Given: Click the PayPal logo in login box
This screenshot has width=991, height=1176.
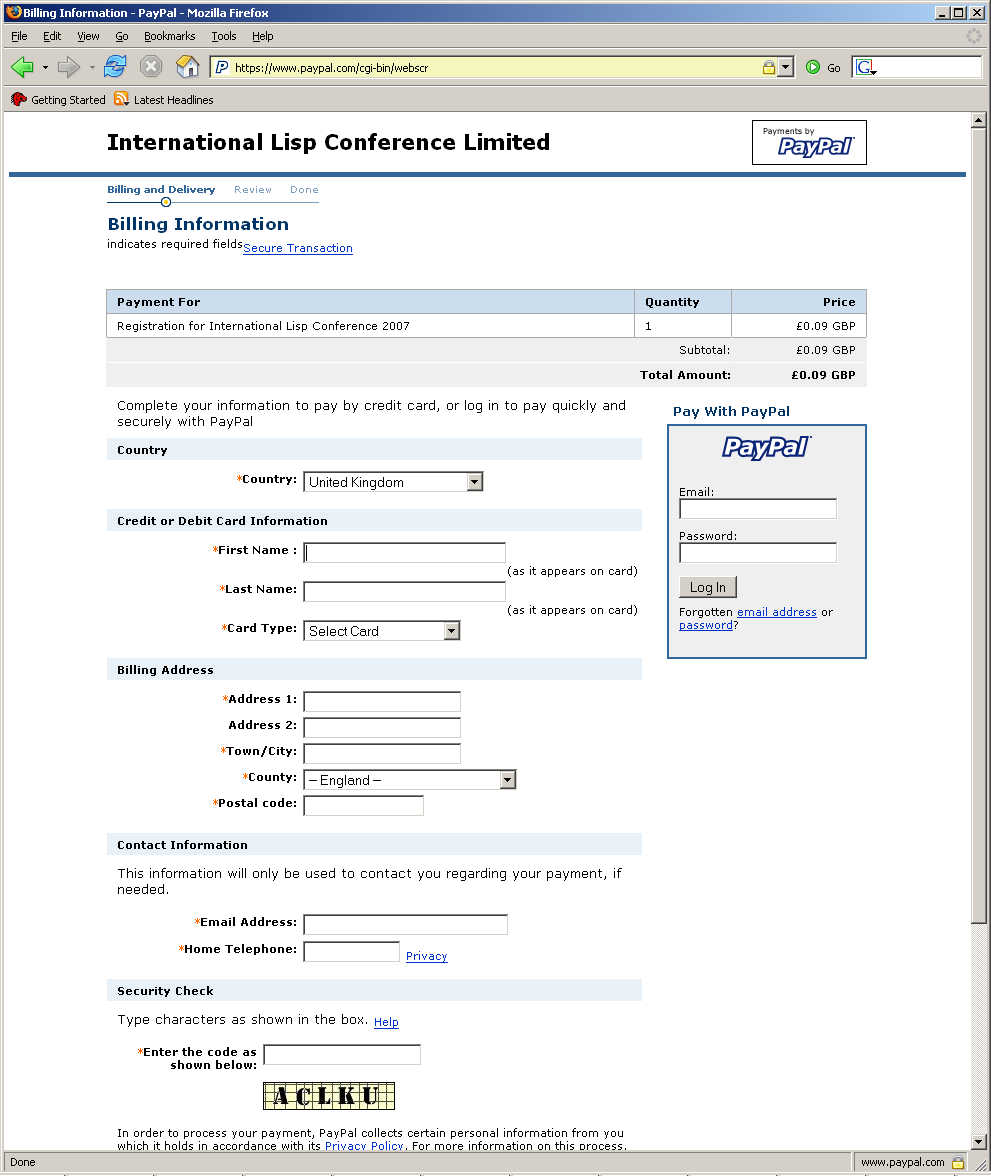Looking at the screenshot, I should pos(766,448).
